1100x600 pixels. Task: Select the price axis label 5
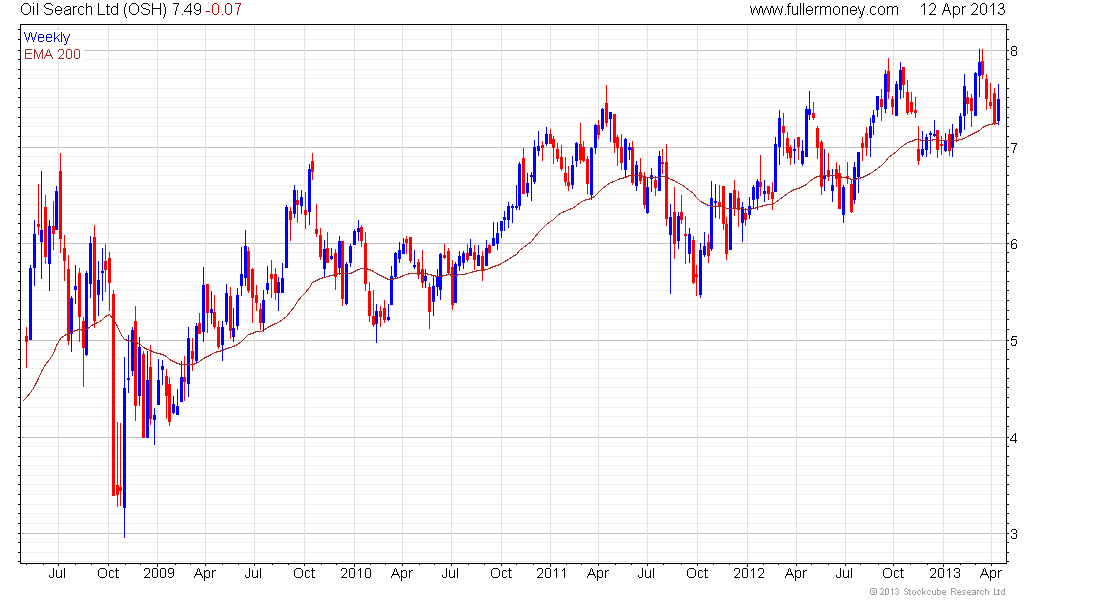1014,341
